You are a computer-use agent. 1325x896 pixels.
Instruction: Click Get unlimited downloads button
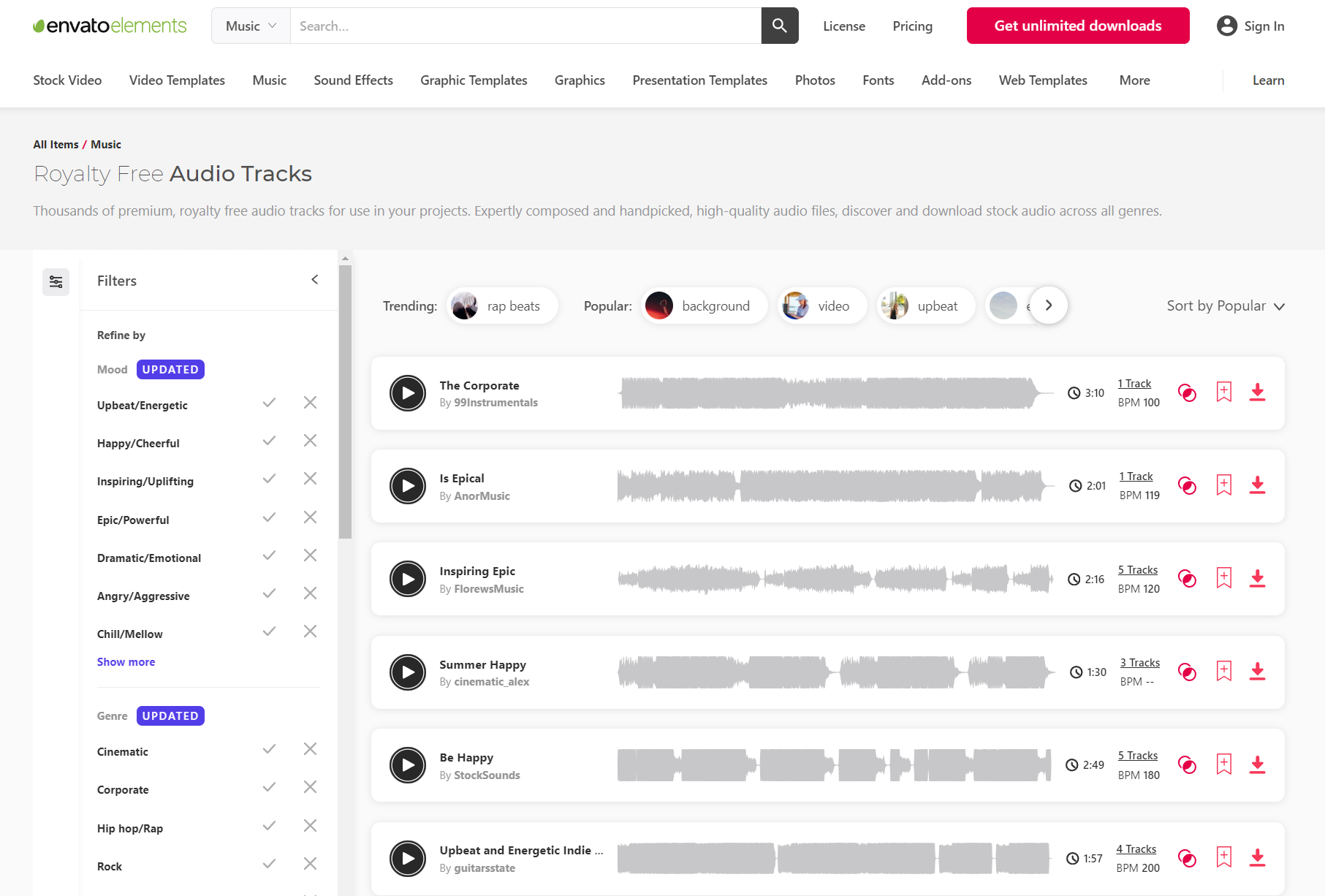coord(1078,26)
